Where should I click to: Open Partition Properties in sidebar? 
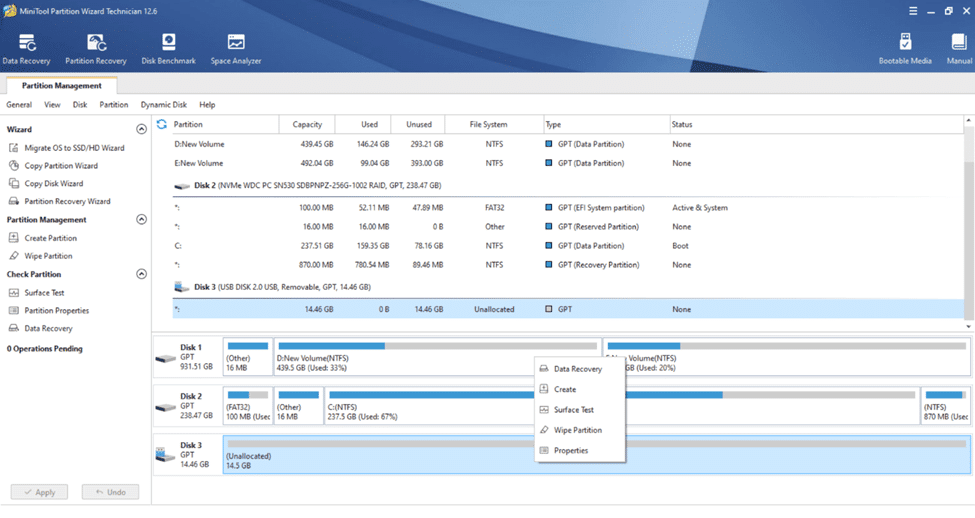[x=49, y=311]
